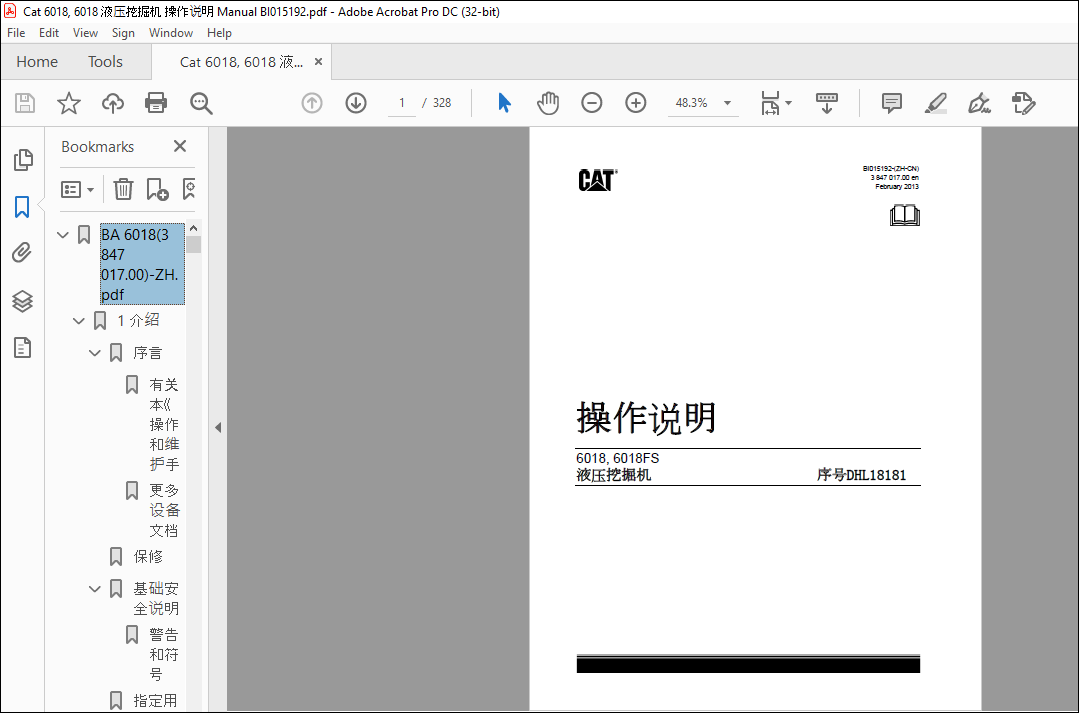Open the document content panel icon
Viewport: 1079px width, 713px height.
tap(22, 348)
